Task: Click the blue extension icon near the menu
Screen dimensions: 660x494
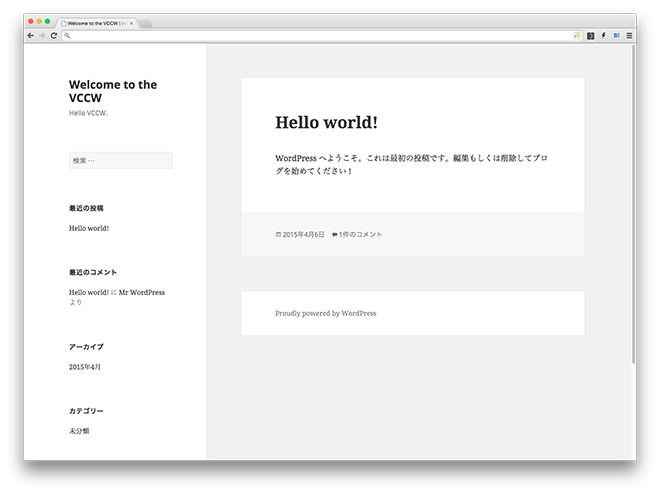Action: click(616, 35)
